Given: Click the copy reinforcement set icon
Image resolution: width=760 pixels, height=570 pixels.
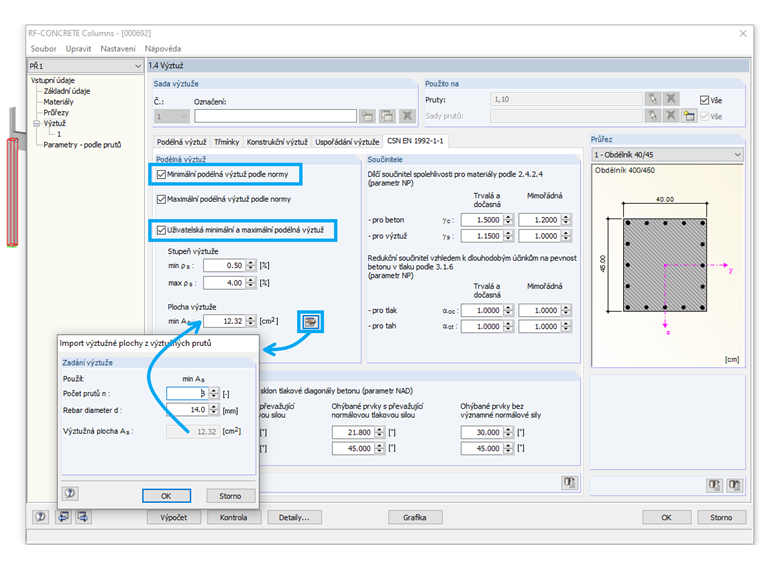Looking at the screenshot, I should coord(387,116).
